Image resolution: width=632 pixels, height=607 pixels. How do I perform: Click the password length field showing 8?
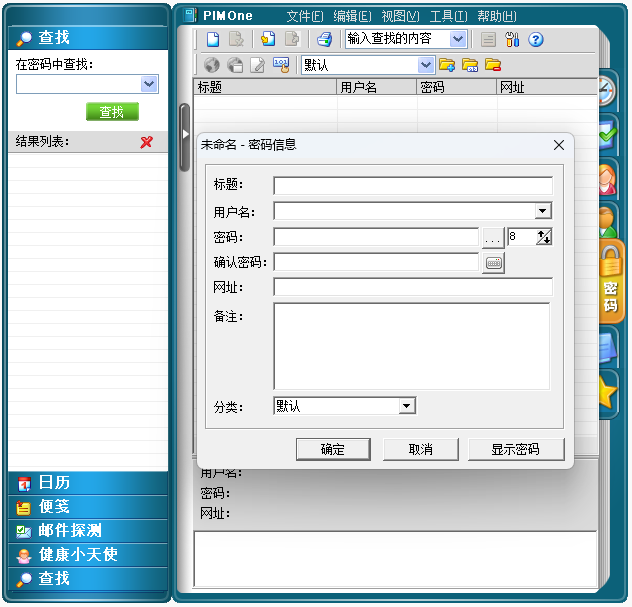[522, 237]
